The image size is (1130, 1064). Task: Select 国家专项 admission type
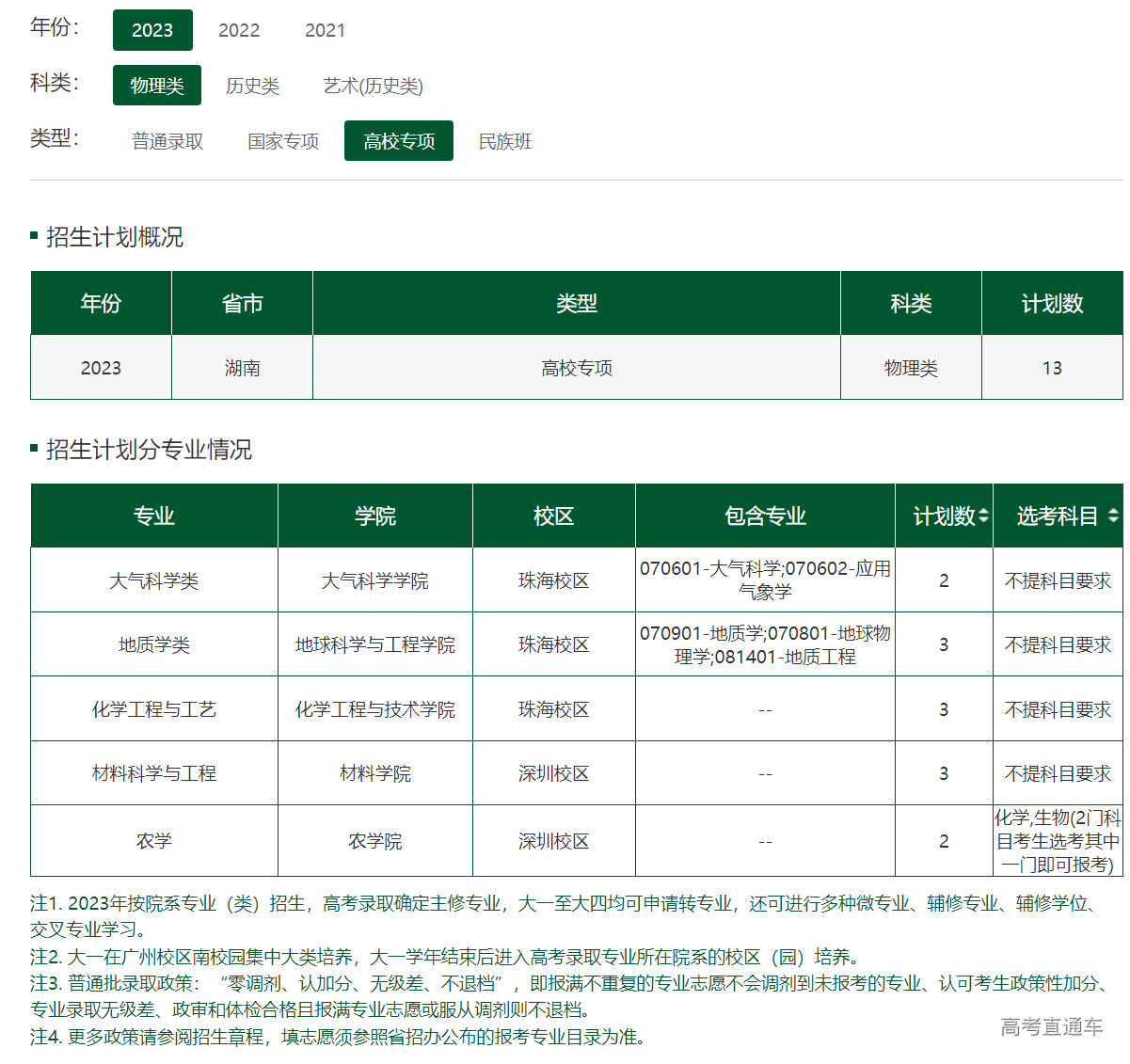[283, 141]
